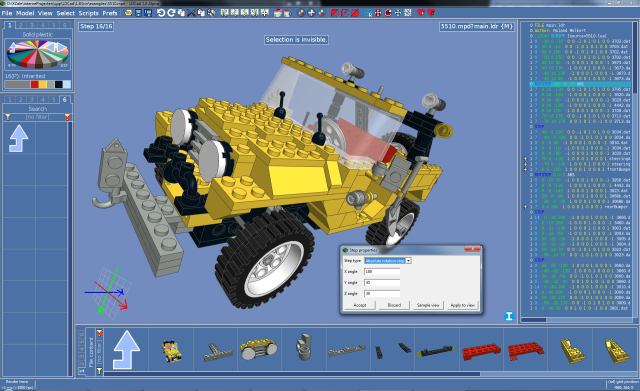Click the up arrow on the color wheel

[13, 48]
